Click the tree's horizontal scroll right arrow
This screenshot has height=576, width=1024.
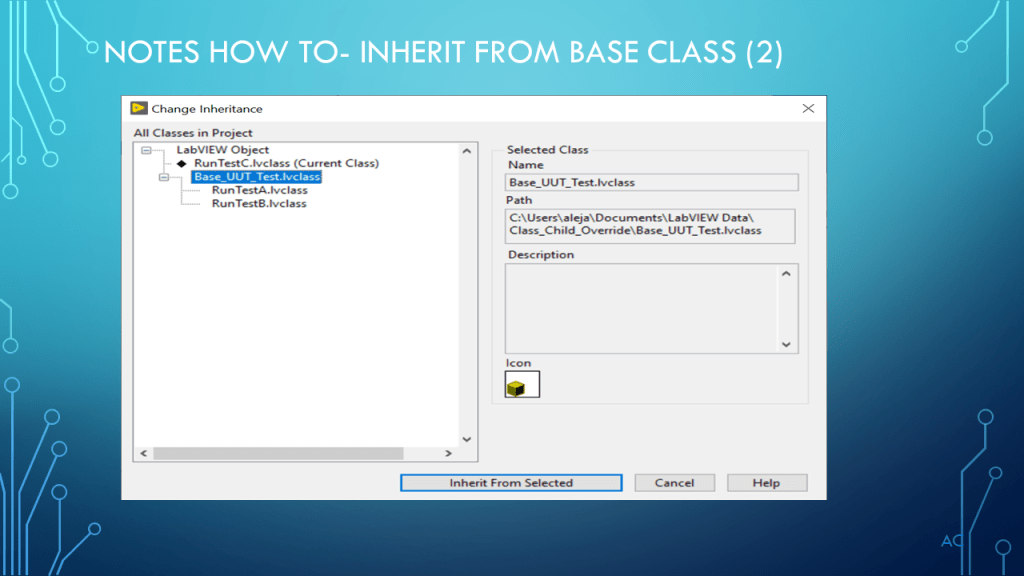[447, 454]
